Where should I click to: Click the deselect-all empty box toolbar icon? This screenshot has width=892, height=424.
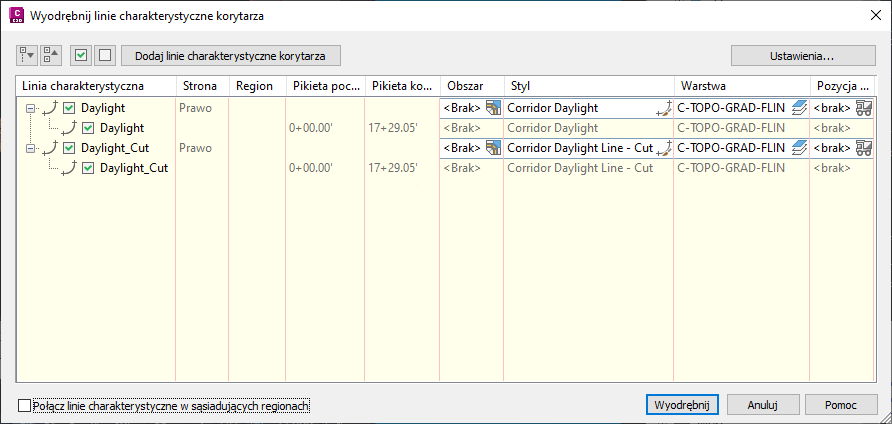tap(103, 55)
